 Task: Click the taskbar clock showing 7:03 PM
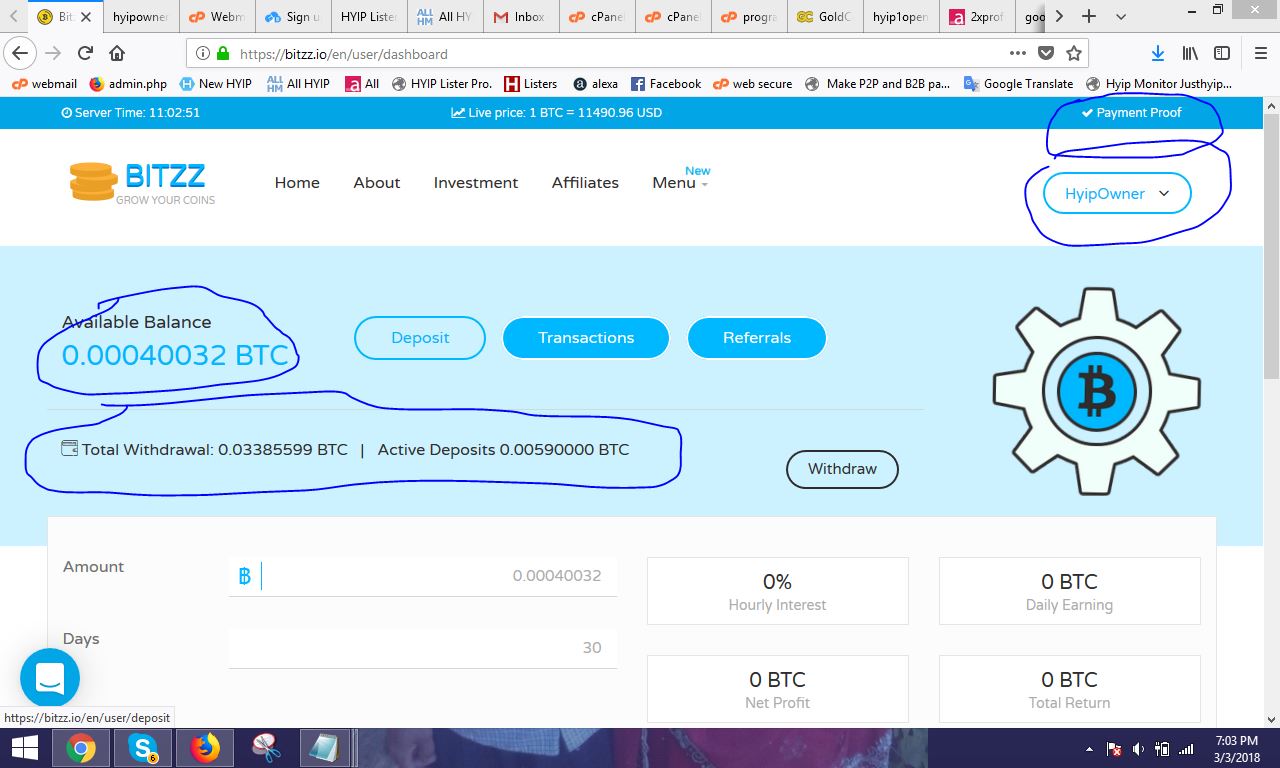pos(1237,749)
